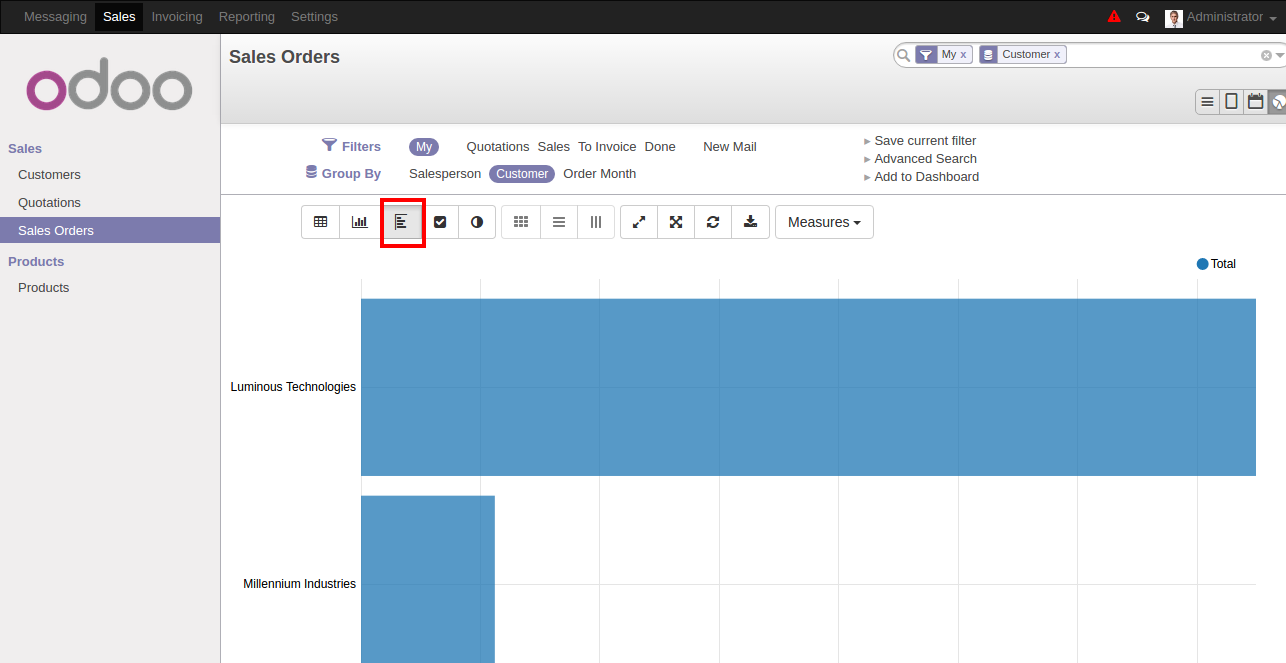
Task: Clear the search box with the round X
Action: 1266,56
